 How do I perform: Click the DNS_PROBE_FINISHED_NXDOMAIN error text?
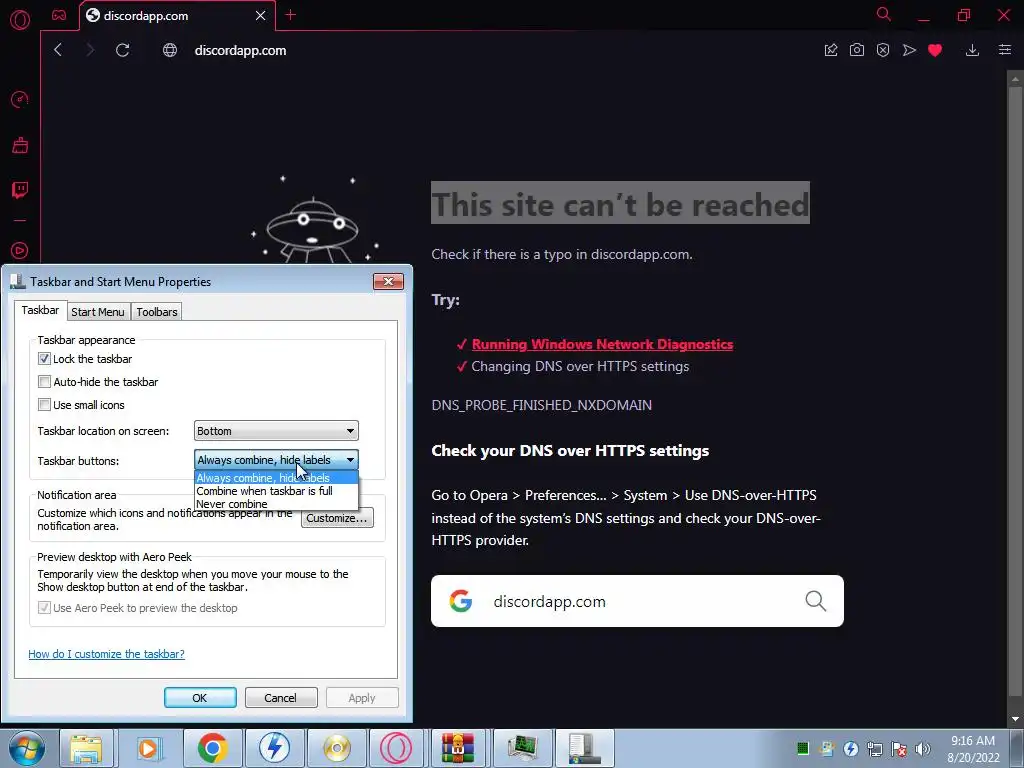pos(541,405)
